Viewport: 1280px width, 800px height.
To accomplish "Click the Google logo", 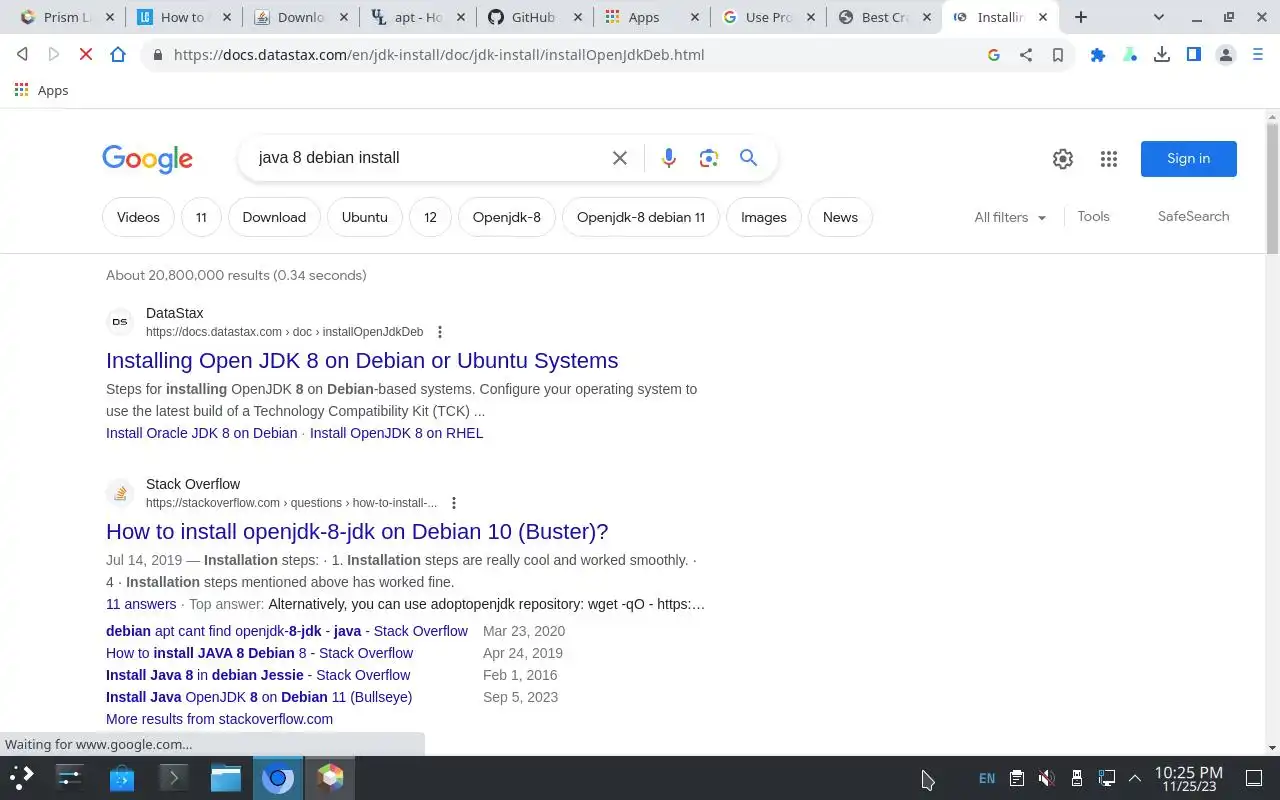I will pos(147,159).
